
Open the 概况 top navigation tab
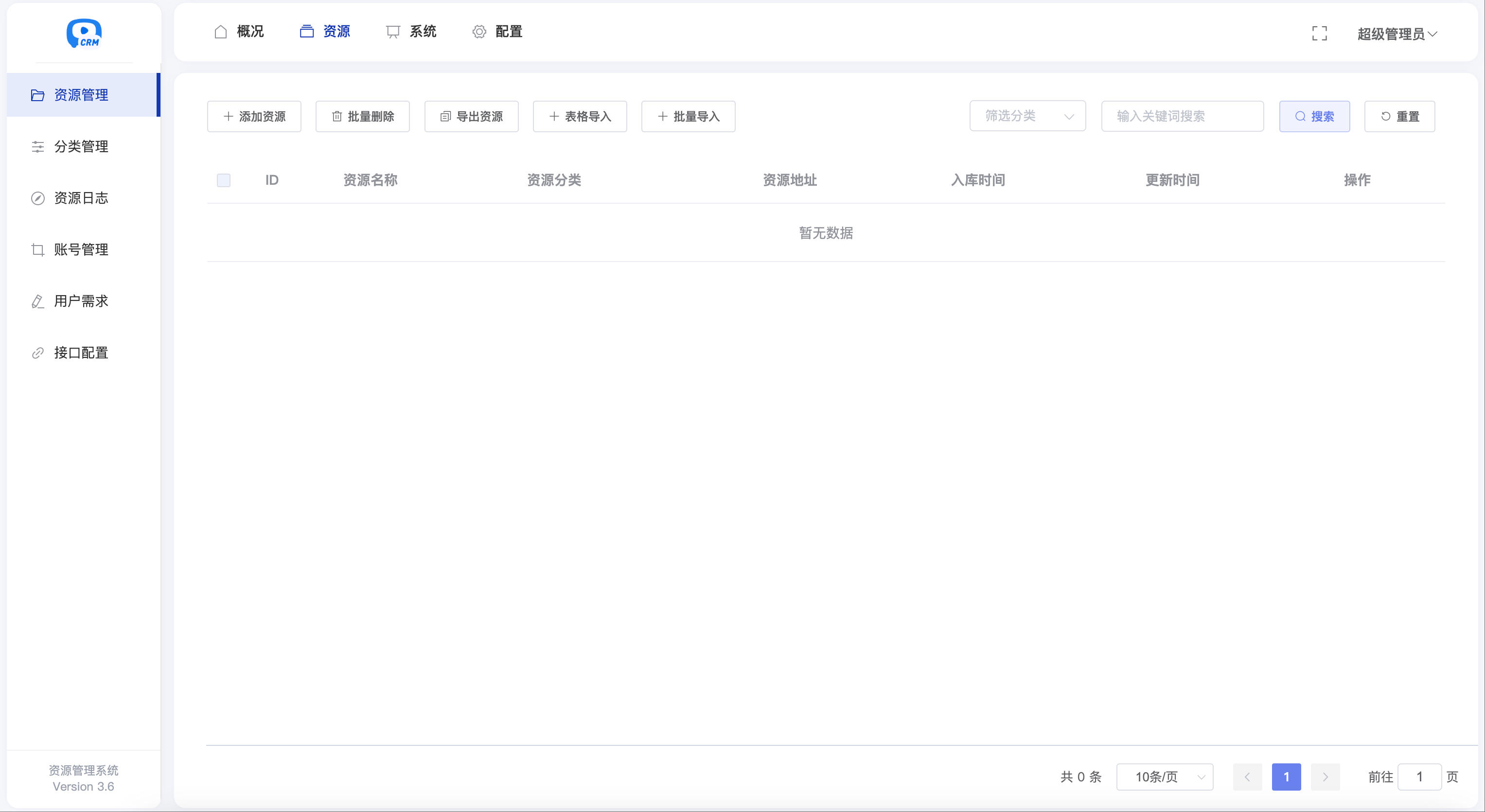coord(239,32)
